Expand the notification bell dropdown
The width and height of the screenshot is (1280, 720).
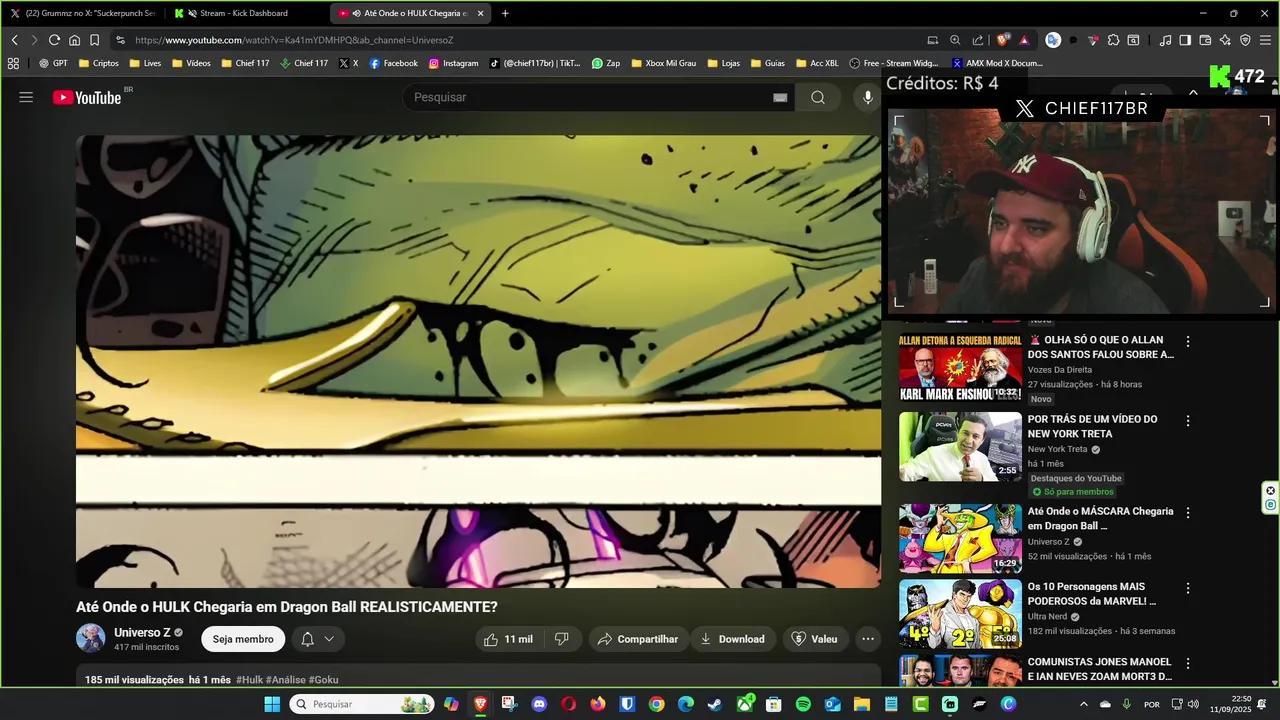[x=318, y=639]
